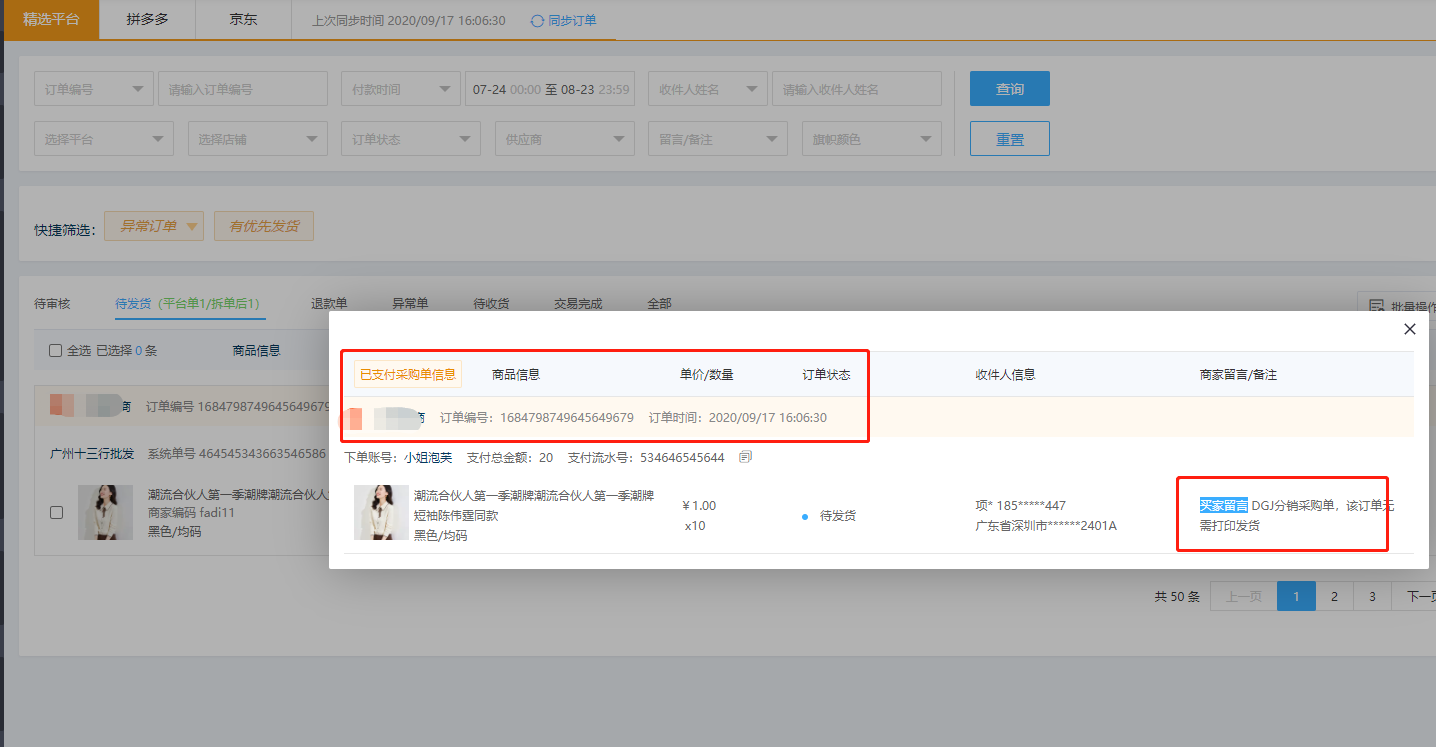
Task: Click the 下一页 next page button
Action: coord(1415,597)
